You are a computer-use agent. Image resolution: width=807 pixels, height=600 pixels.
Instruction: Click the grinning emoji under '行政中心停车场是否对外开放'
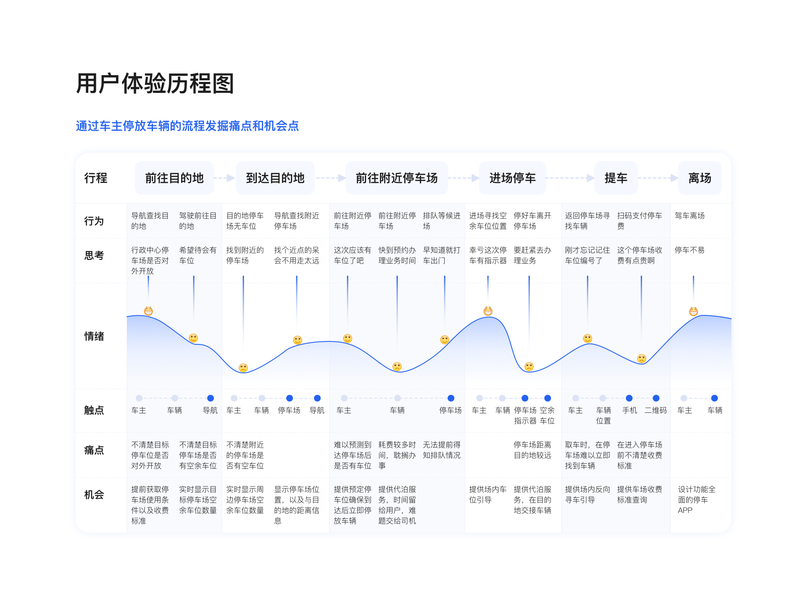(x=148, y=311)
